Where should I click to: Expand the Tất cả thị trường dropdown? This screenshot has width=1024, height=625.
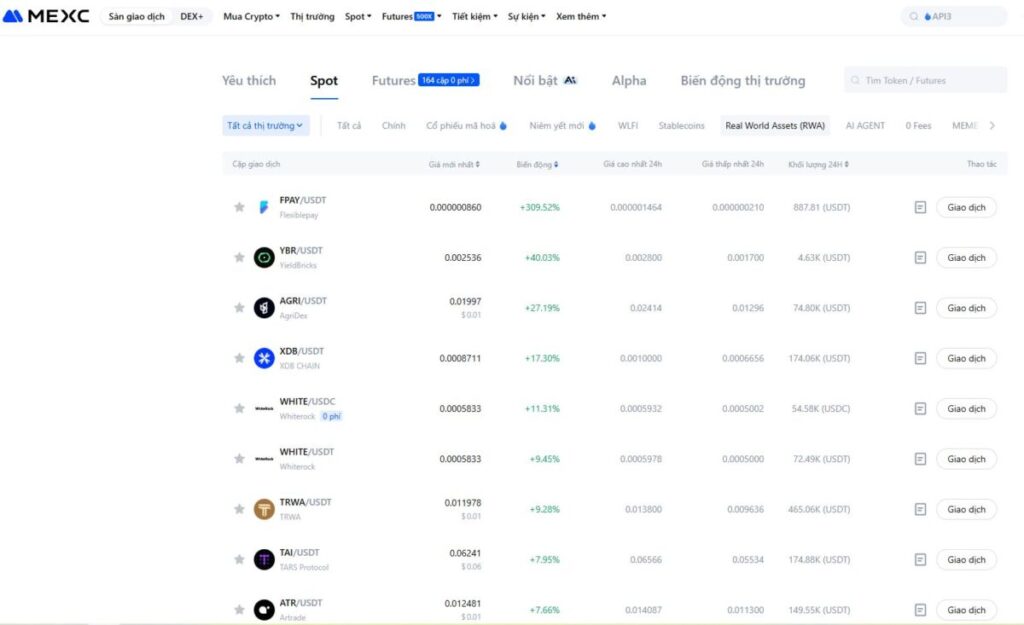pos(265,125)
